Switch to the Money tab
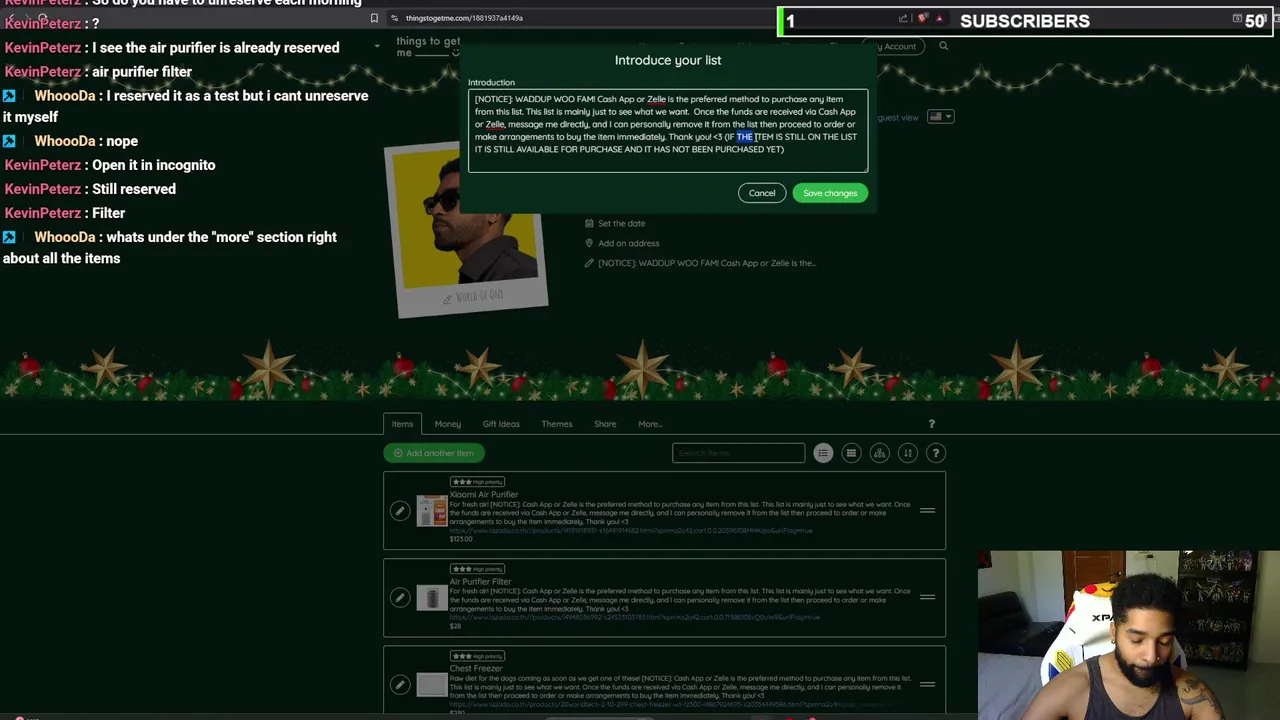Screen dimensions: 1280x720 (447, 424)
